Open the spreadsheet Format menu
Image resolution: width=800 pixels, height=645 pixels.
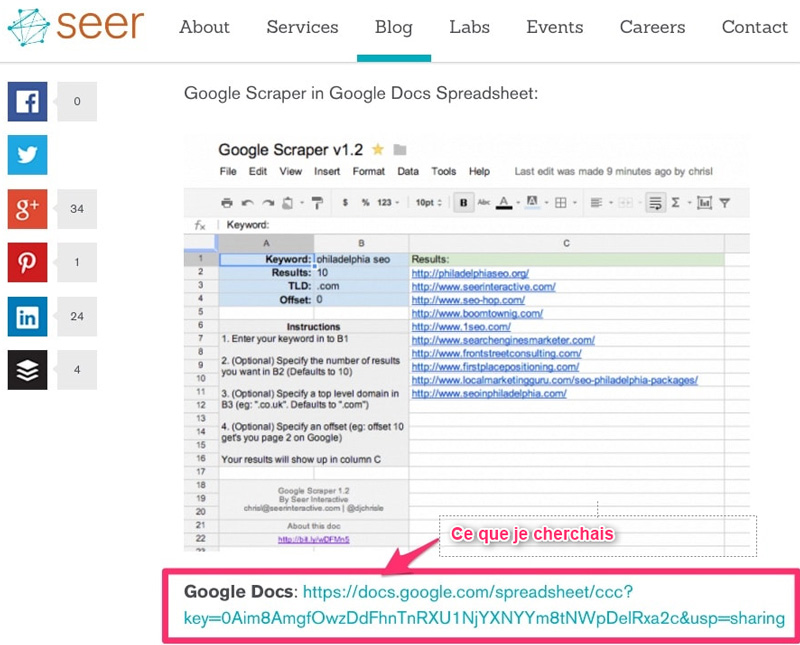click(368, 171)
